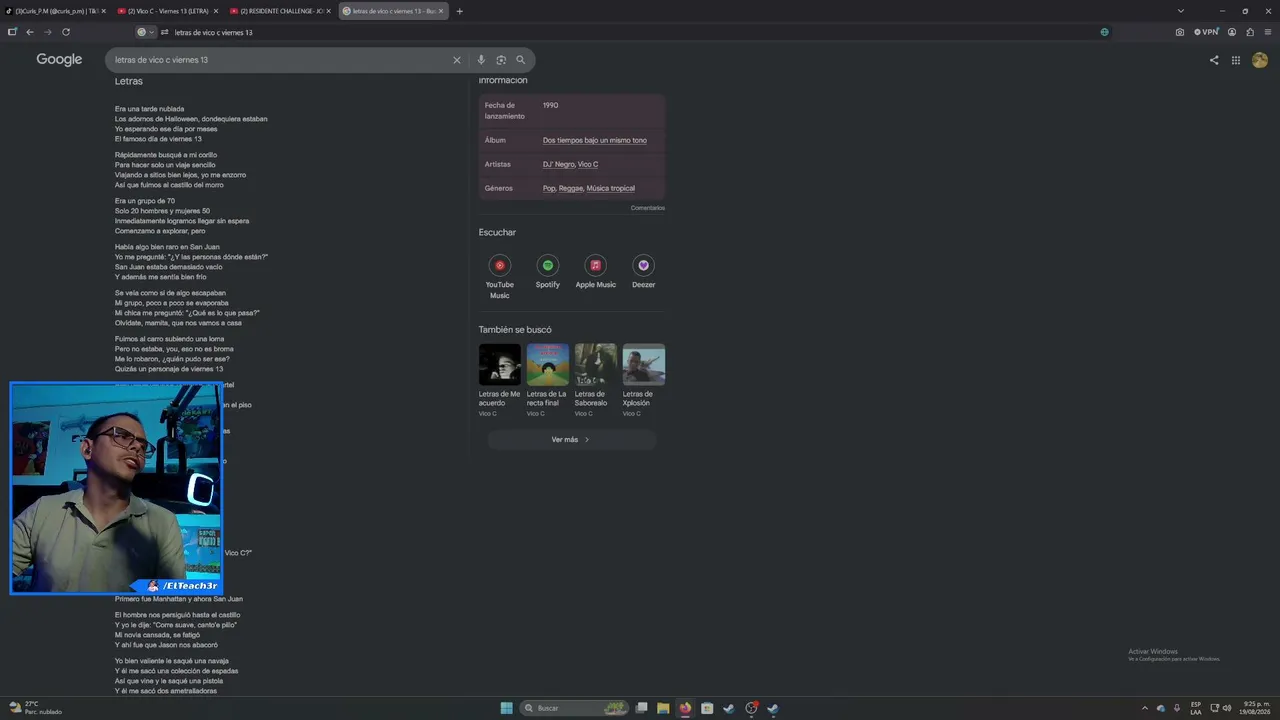This screenshot has width=1280, height=720.
Task: Open the browser extensions menu
Action: click(x=1250, y=32)
